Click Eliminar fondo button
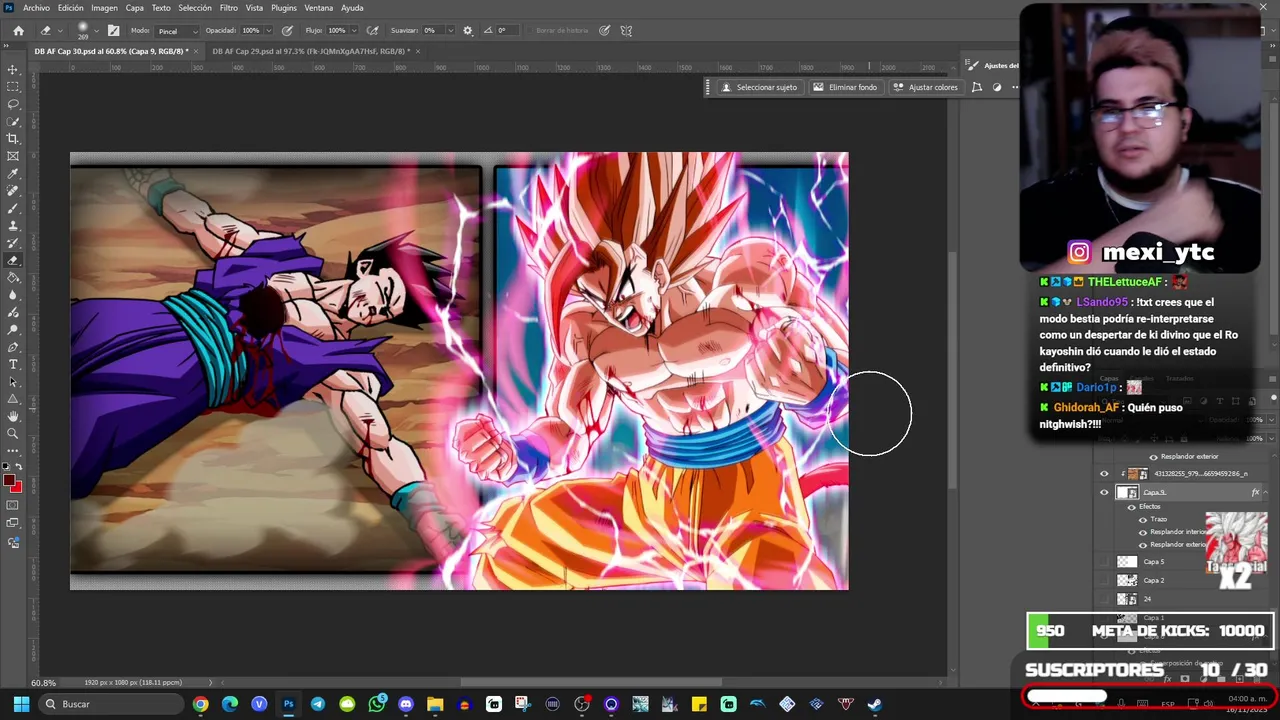Viewport: 1280px width, 720px height. coord(845,87)
